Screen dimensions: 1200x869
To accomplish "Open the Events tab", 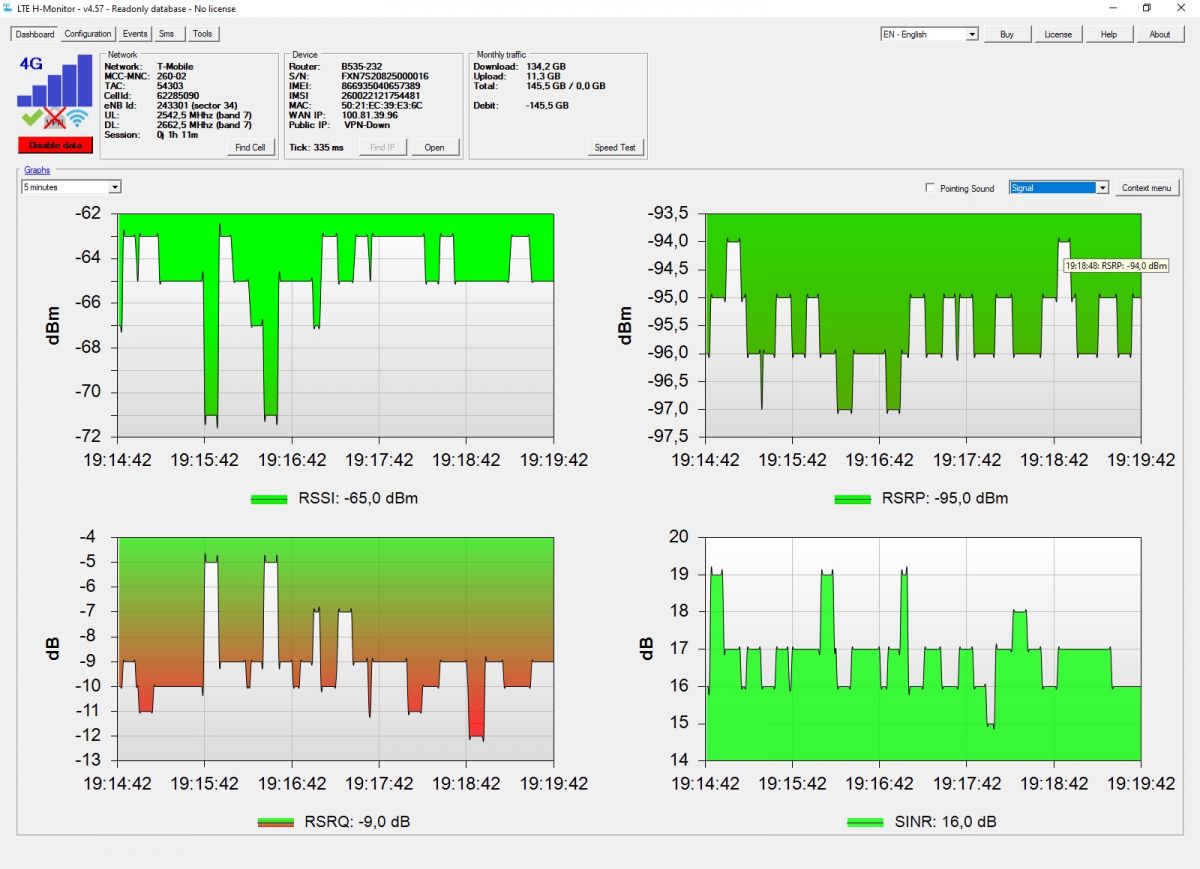I will [x=135, y=34].
